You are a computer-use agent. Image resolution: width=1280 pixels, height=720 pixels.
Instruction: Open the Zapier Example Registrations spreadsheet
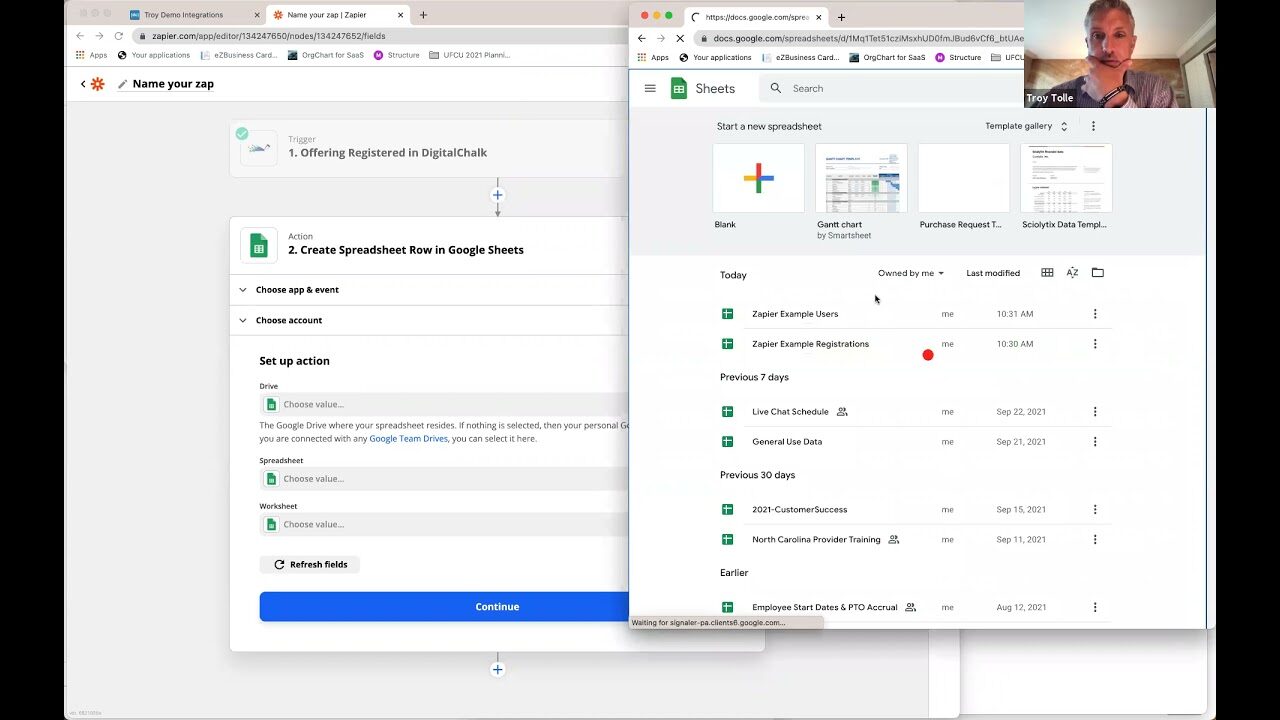pyautogui.click(x=810, y=344)
